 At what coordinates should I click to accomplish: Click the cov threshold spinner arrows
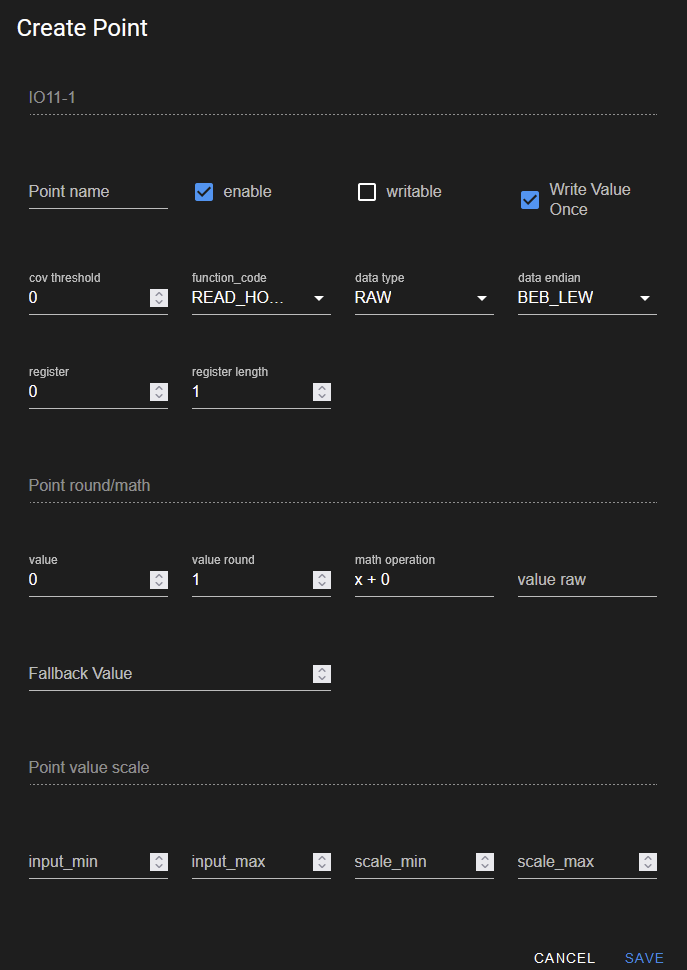(159, 298)
